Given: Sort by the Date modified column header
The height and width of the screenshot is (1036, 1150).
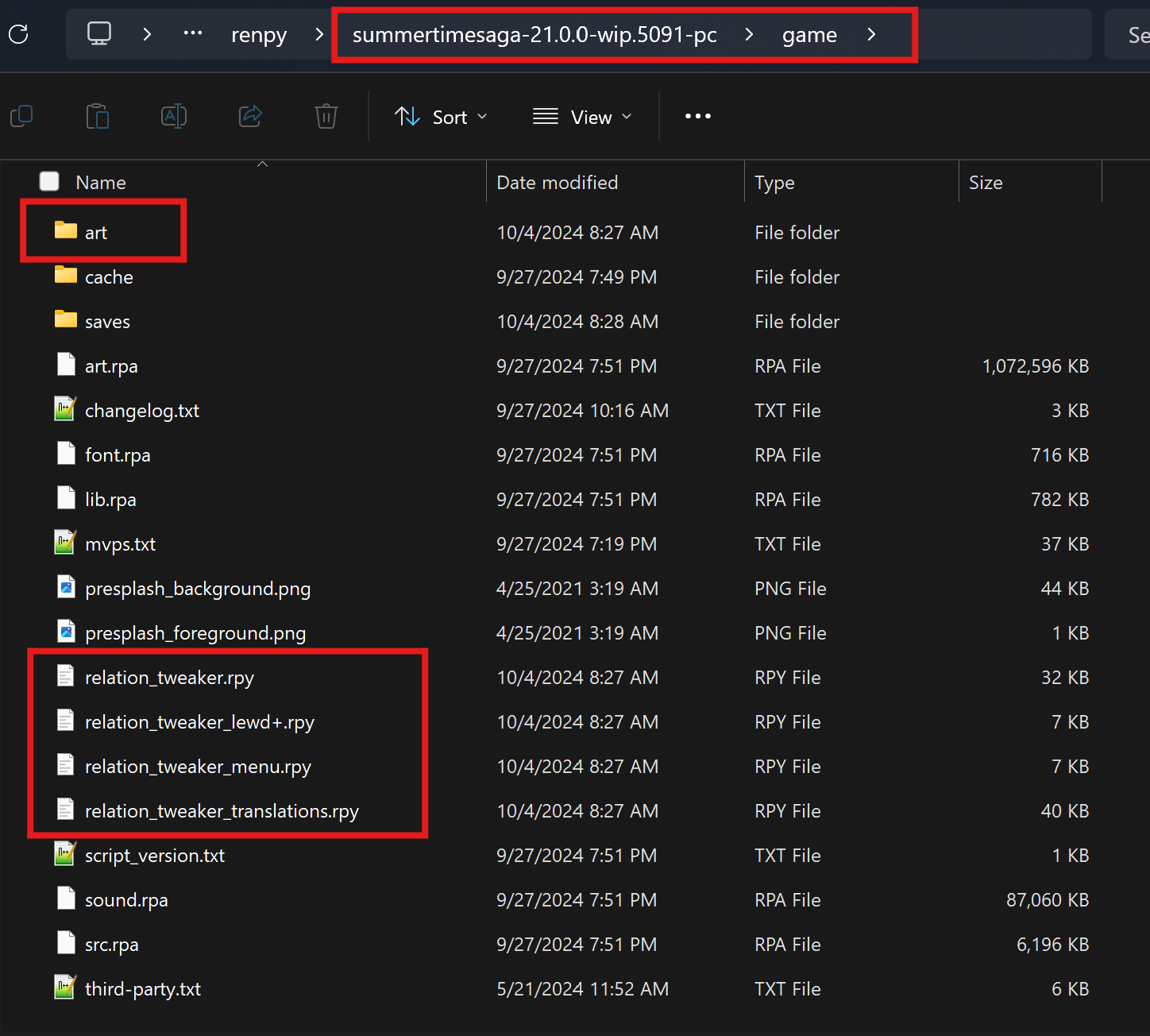Looking at the screenshot, I should tap(557, 183).
